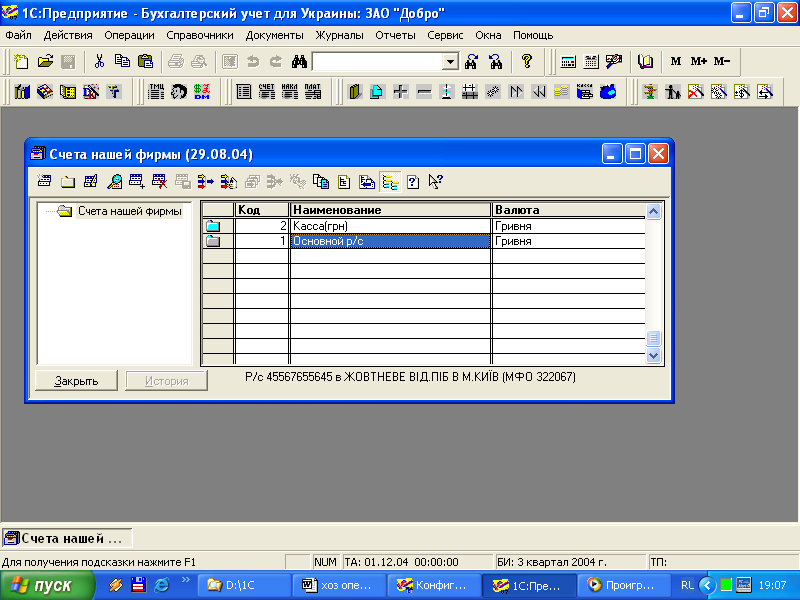Open the calculator icon
Screen dimensions: 800x600
point(568,62)
